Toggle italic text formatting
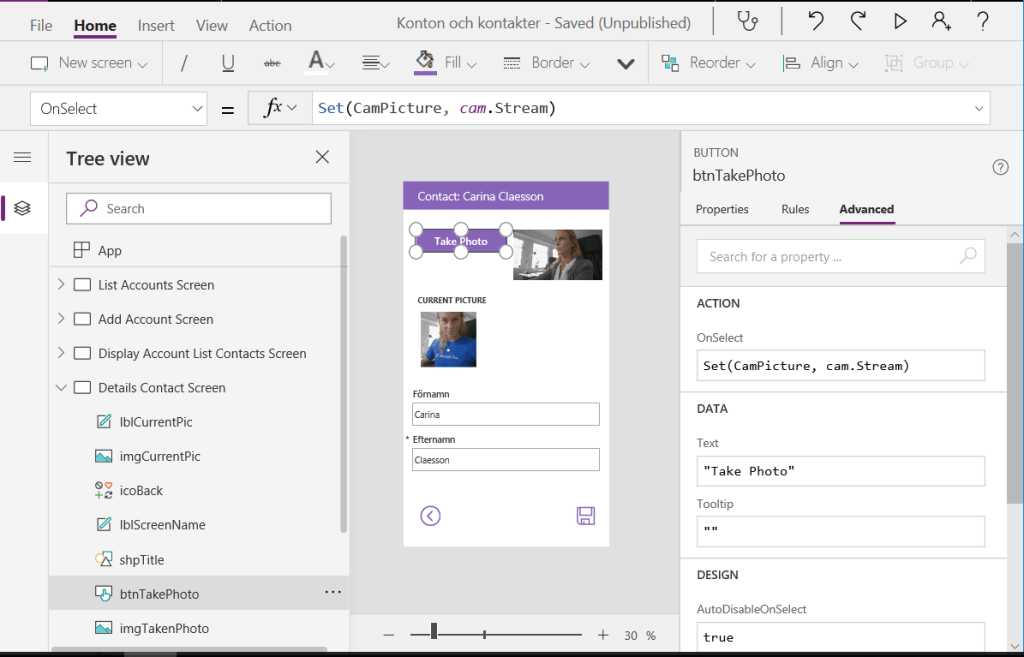 tap(184, 63)
